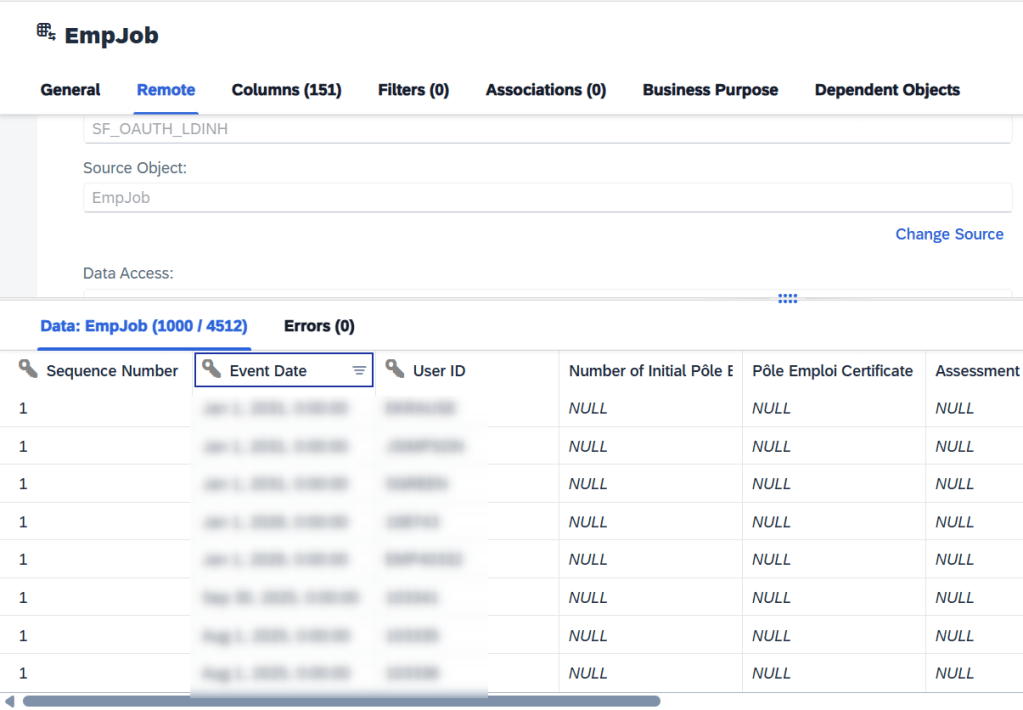
Task: Click key icon in Event Date column
Action: 211,370
